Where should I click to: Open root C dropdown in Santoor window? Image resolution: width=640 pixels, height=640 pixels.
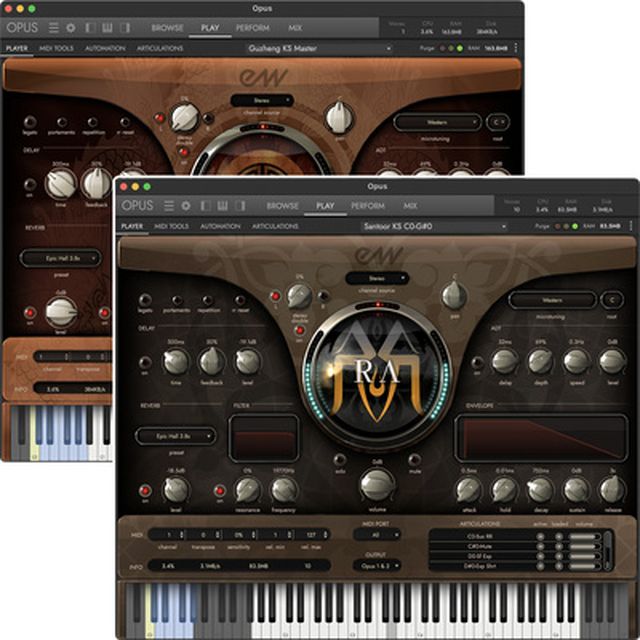pos(611,300)
